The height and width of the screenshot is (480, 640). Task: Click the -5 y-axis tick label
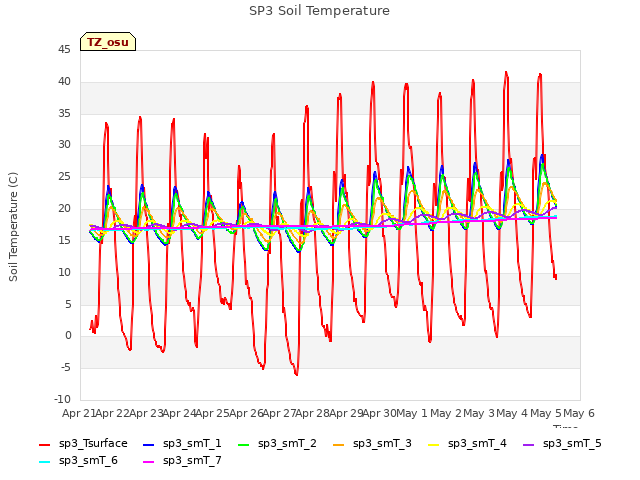[66, 368]
